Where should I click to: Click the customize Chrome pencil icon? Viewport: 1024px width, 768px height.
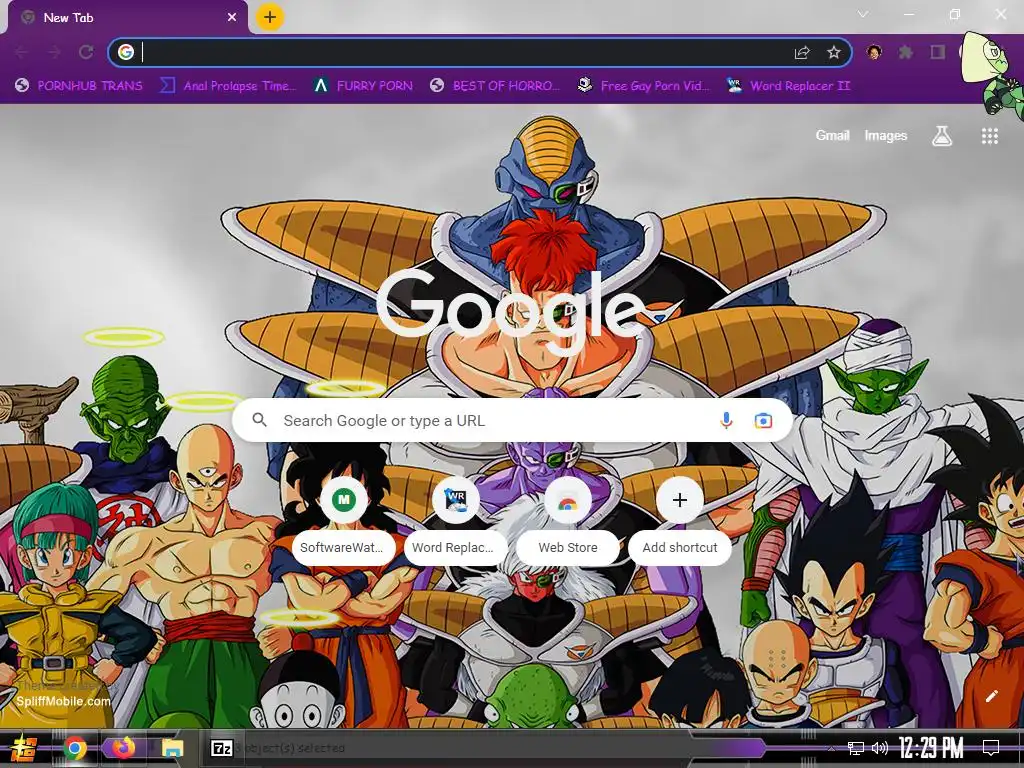point(992,696)
